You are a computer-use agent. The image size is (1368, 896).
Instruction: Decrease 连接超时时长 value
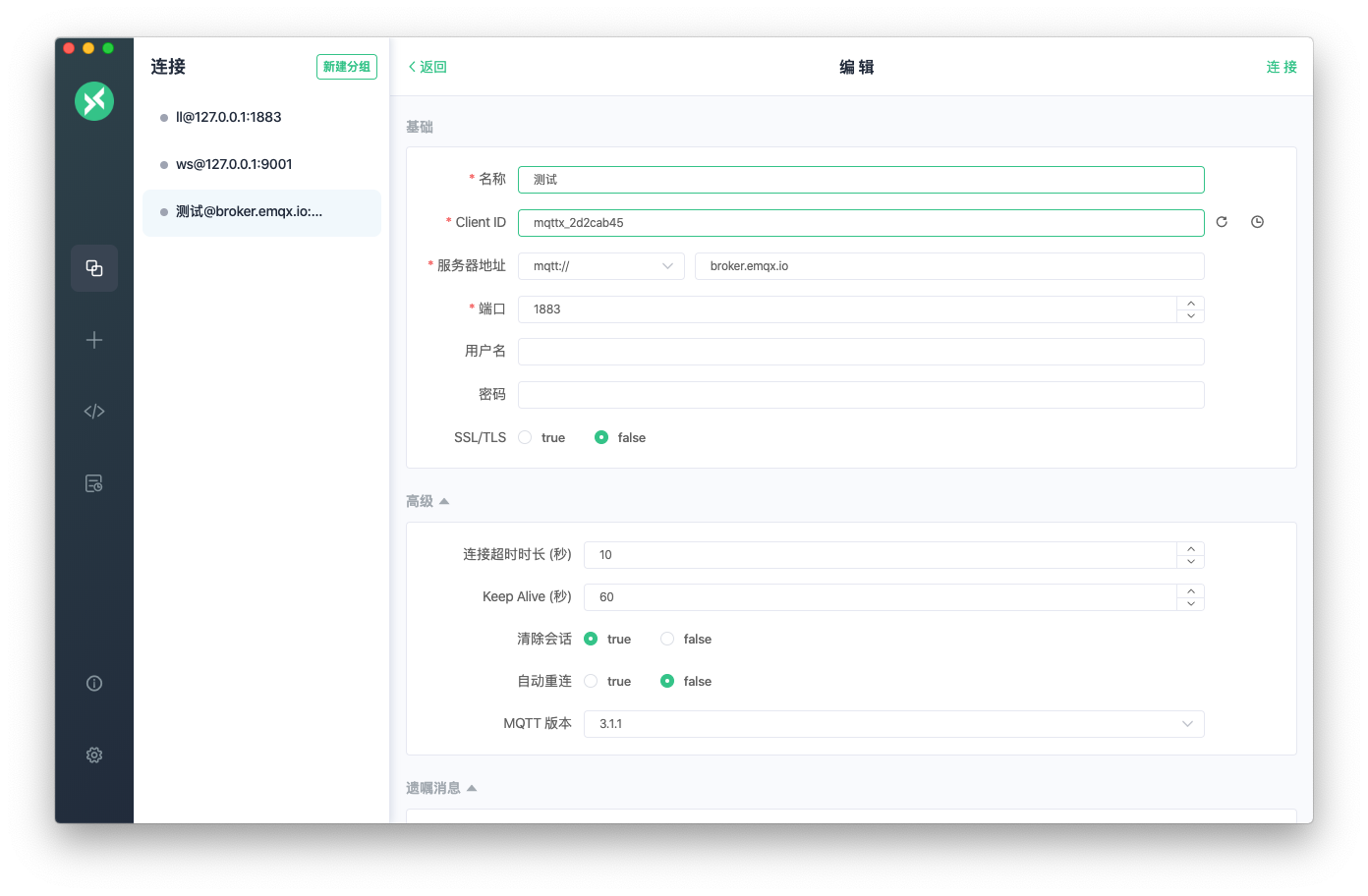[1191, 562]
